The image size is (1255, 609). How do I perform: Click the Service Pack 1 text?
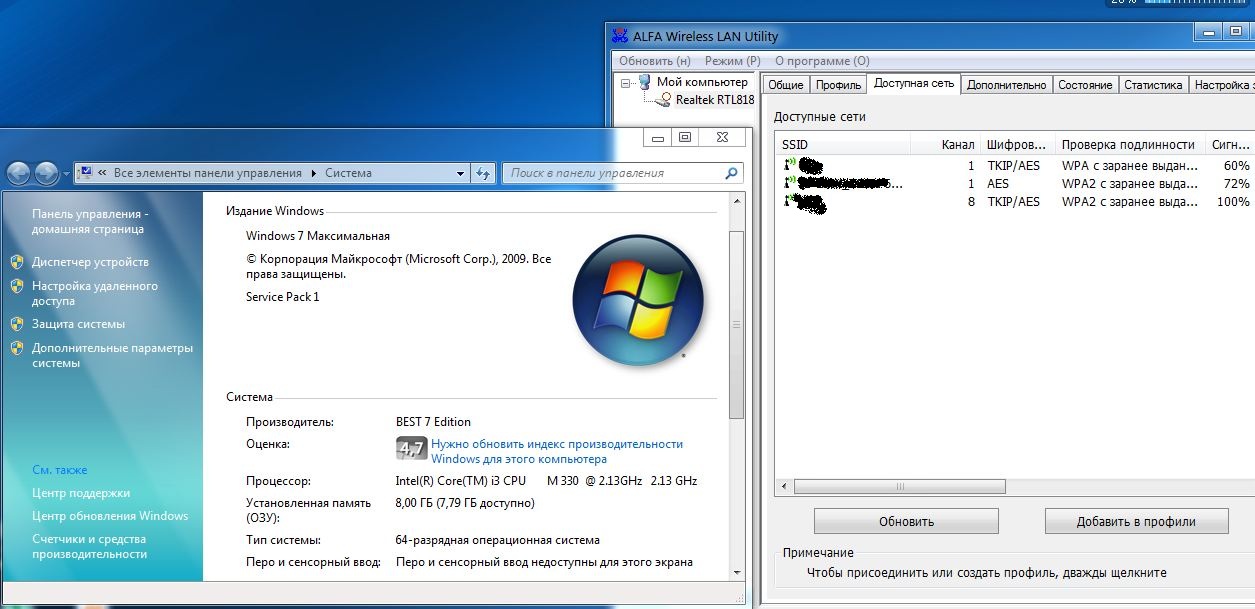tap(283, 297)
